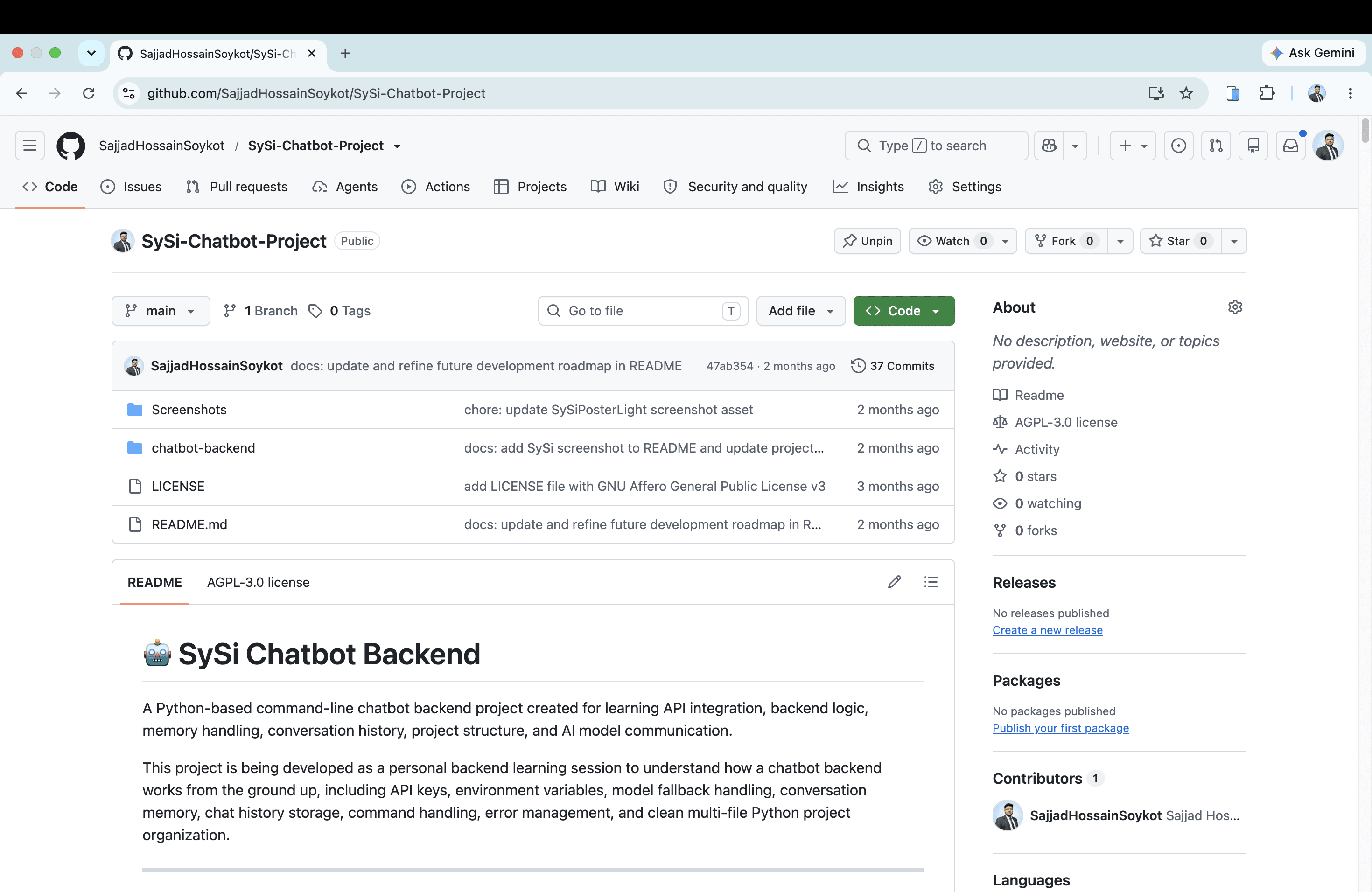
Task: Open the Insights tab
Action: (x=869, y=187)
